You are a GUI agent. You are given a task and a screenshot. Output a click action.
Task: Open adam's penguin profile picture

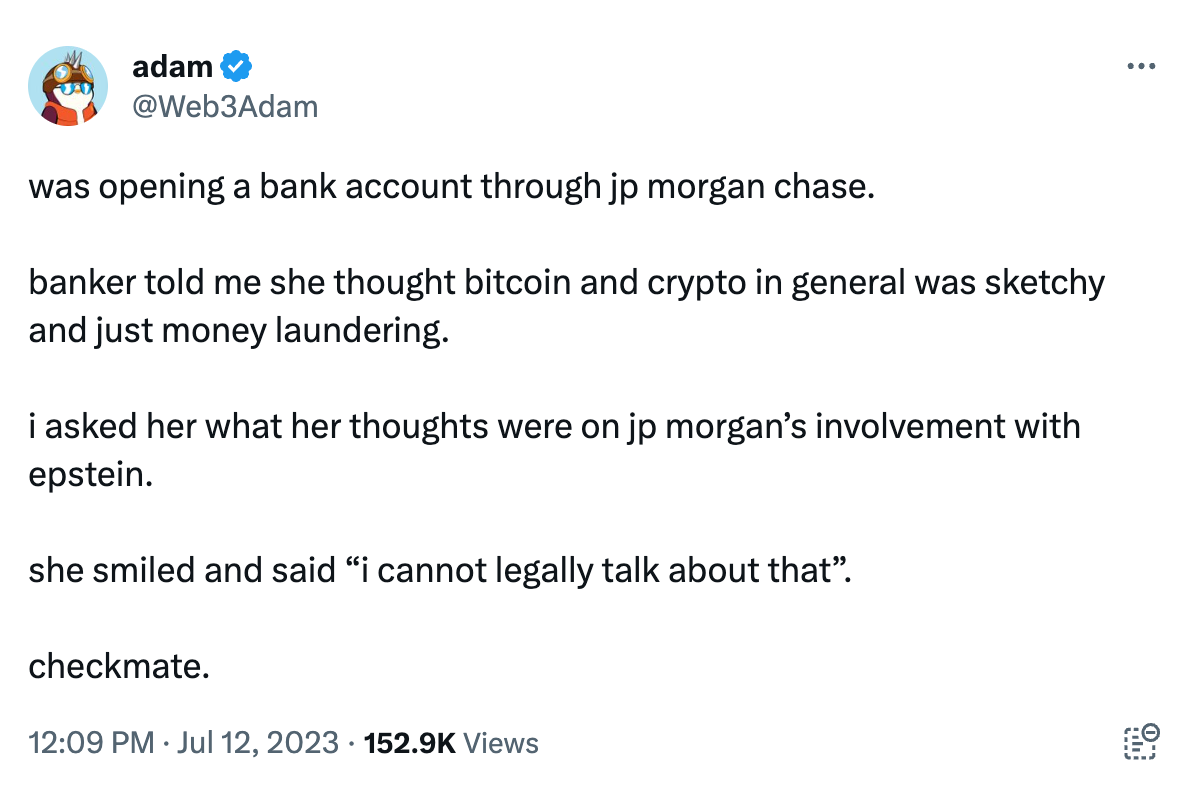tap(68, 86)
